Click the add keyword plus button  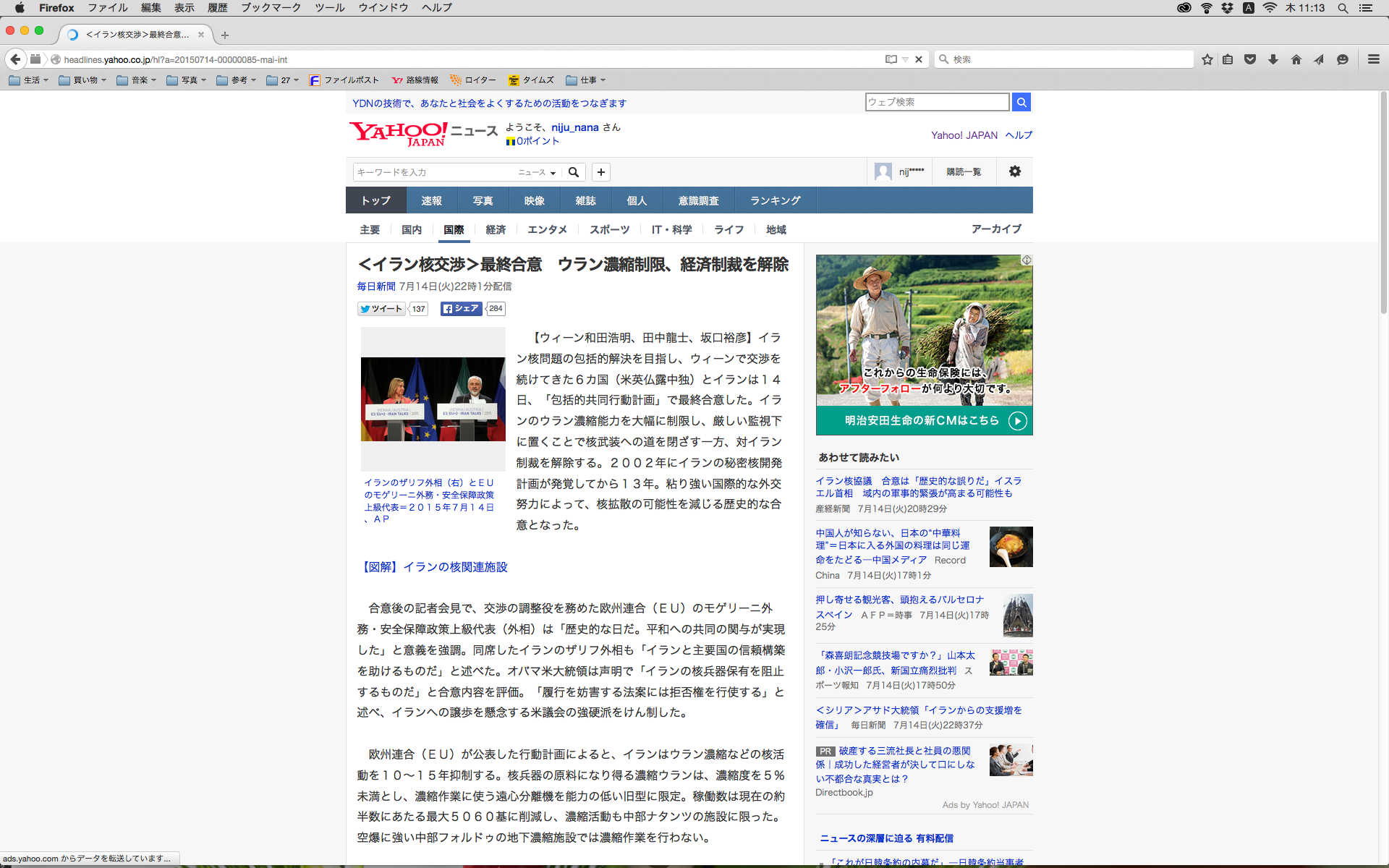pos(600,172)
